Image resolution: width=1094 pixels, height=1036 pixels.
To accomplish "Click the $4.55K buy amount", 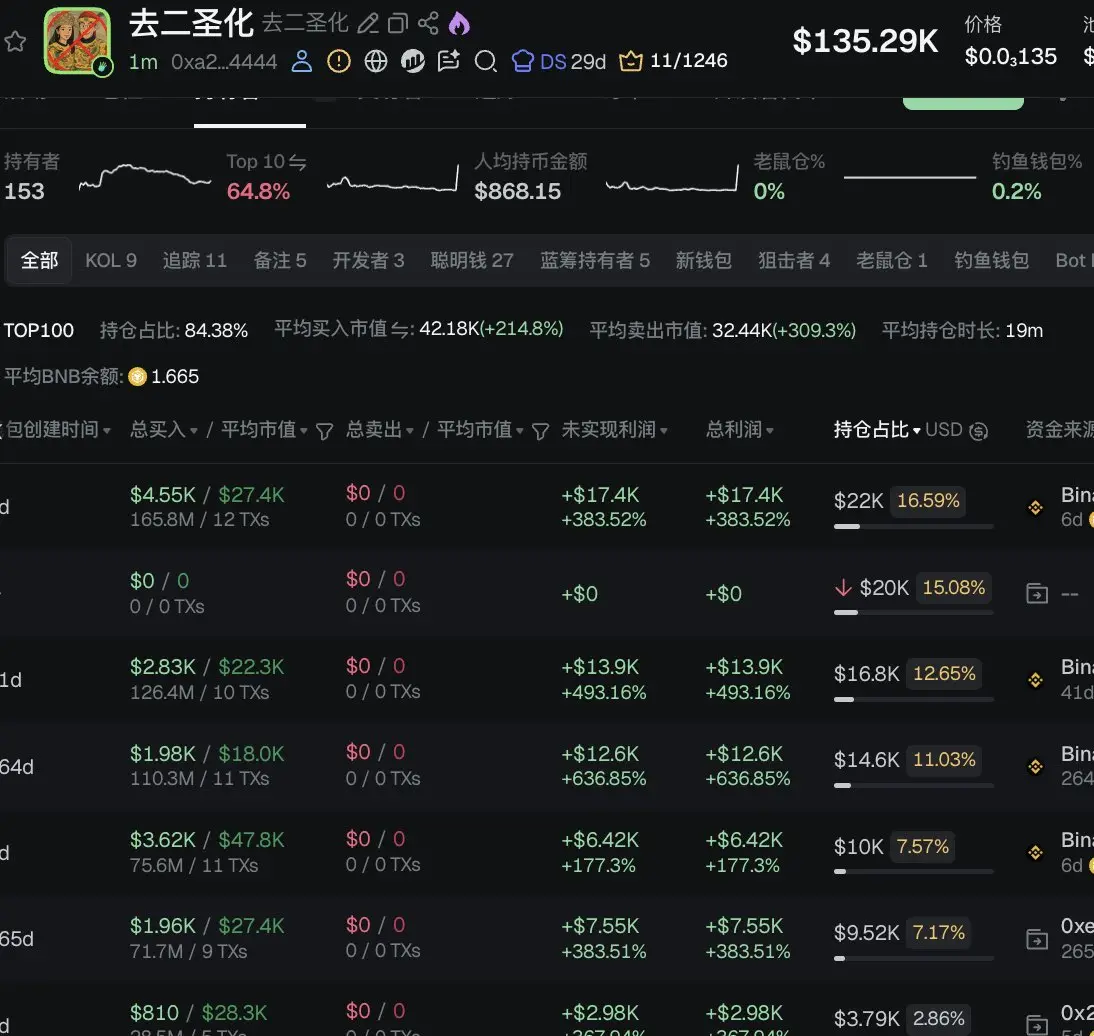I will 163,495.
